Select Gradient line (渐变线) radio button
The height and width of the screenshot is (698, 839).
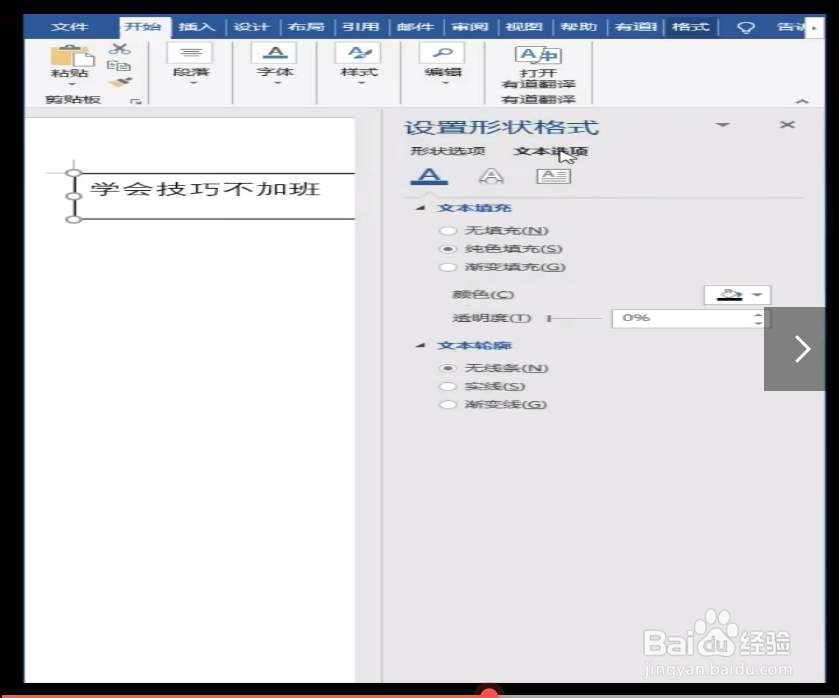tap(447, 405)
